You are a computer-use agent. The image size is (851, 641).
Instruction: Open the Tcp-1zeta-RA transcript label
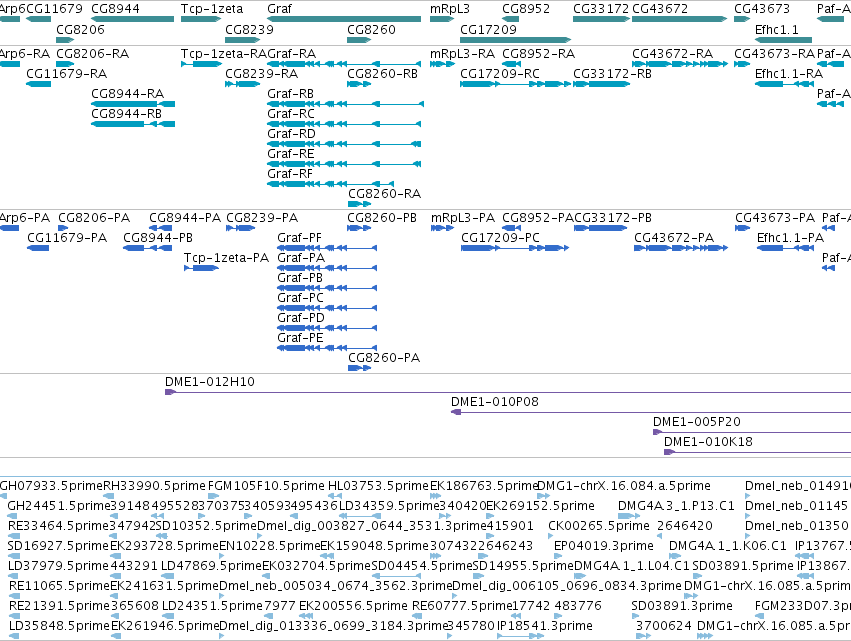pyautogui.click(x=224, y=53)
